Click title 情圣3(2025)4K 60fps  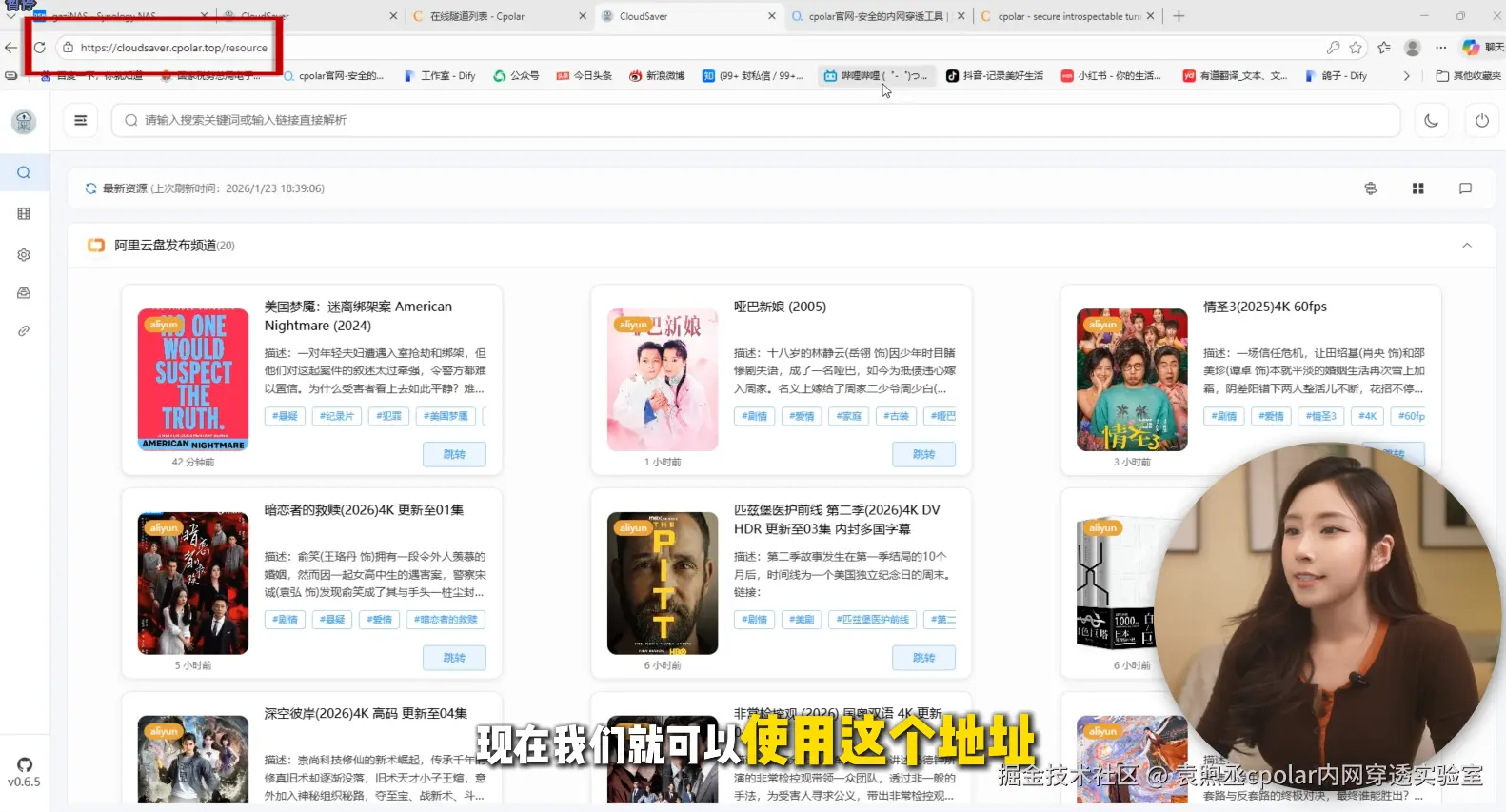[1264, 307]
